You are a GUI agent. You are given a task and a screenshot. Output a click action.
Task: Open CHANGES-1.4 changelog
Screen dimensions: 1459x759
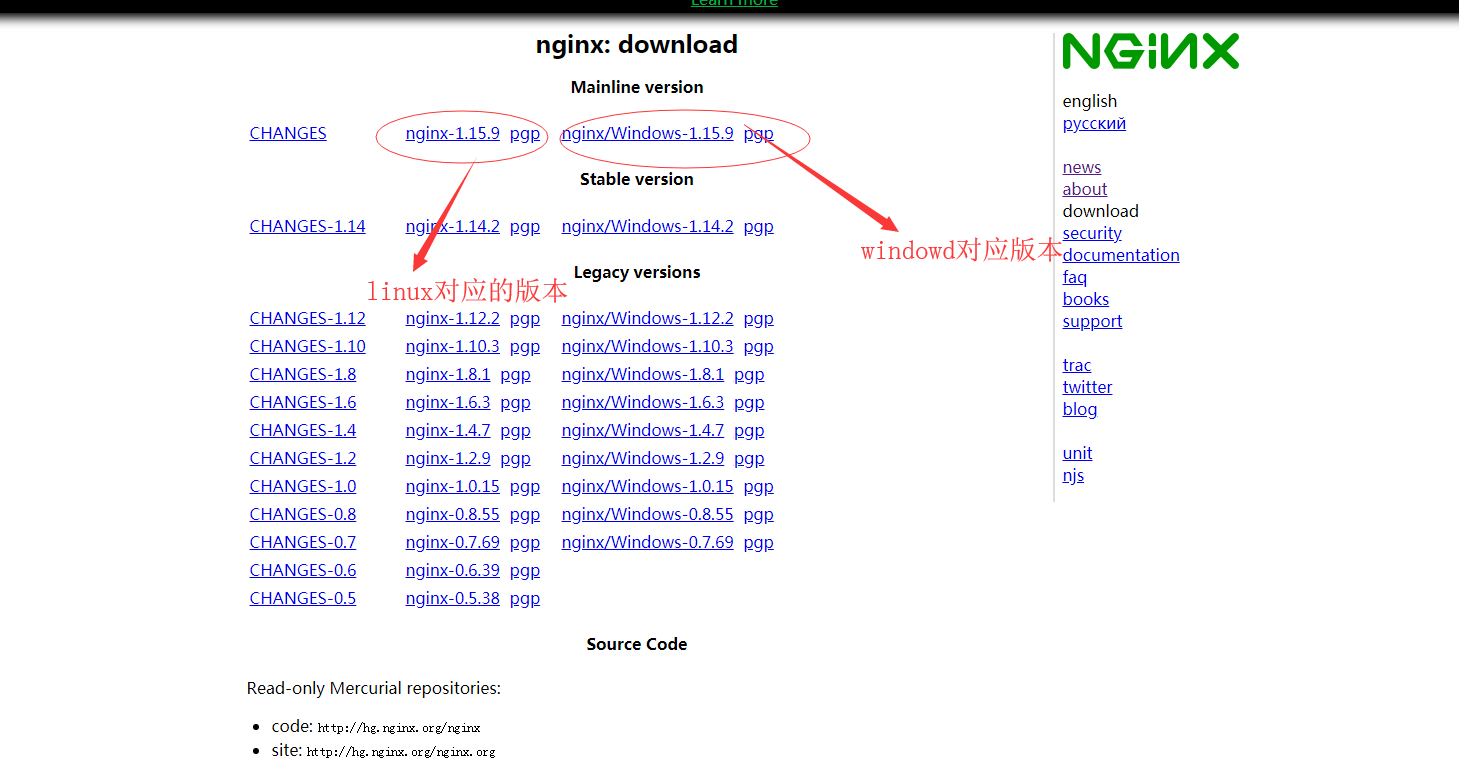point(303,430)
